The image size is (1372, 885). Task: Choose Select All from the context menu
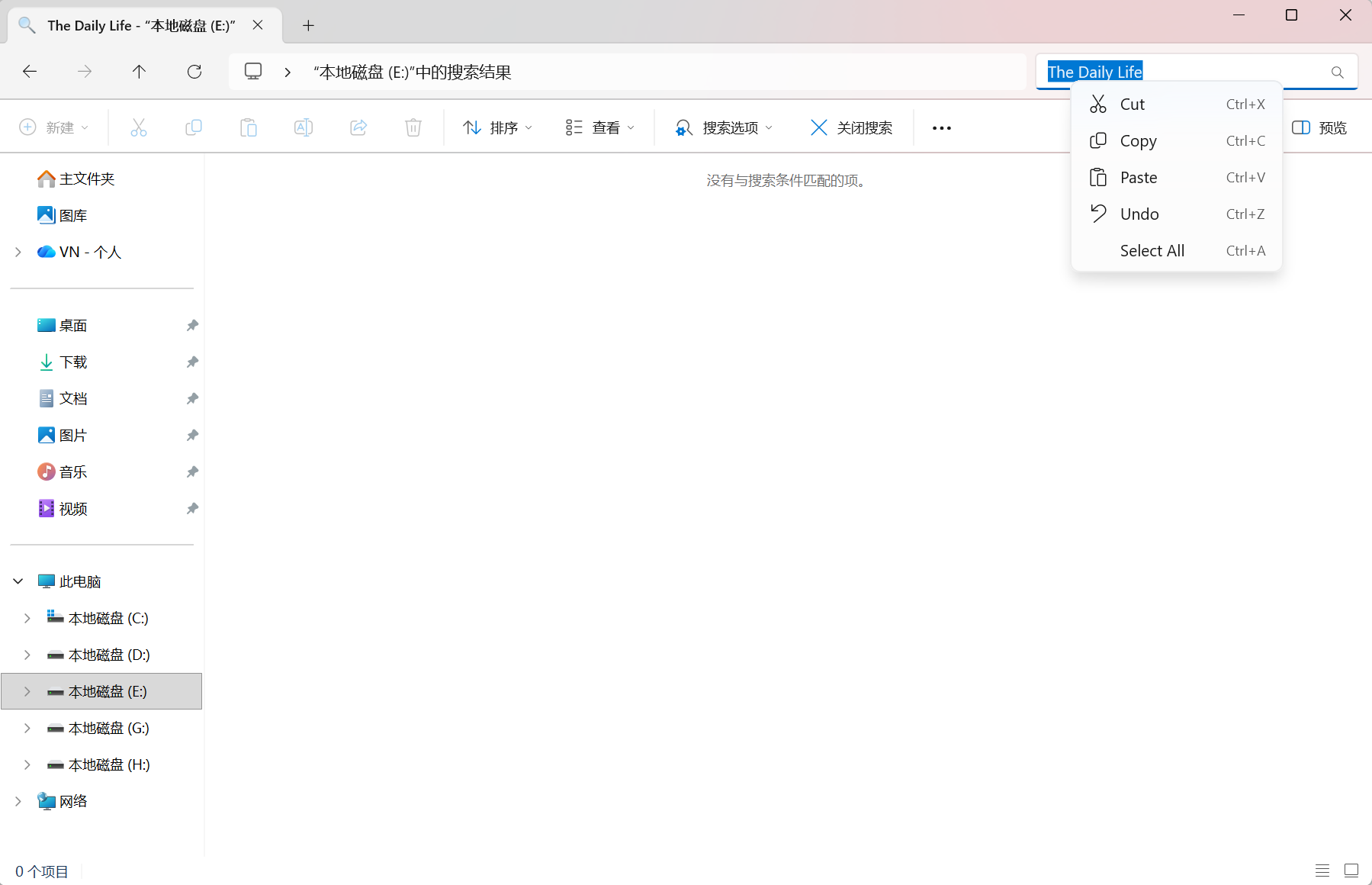tap(1177, 251)
